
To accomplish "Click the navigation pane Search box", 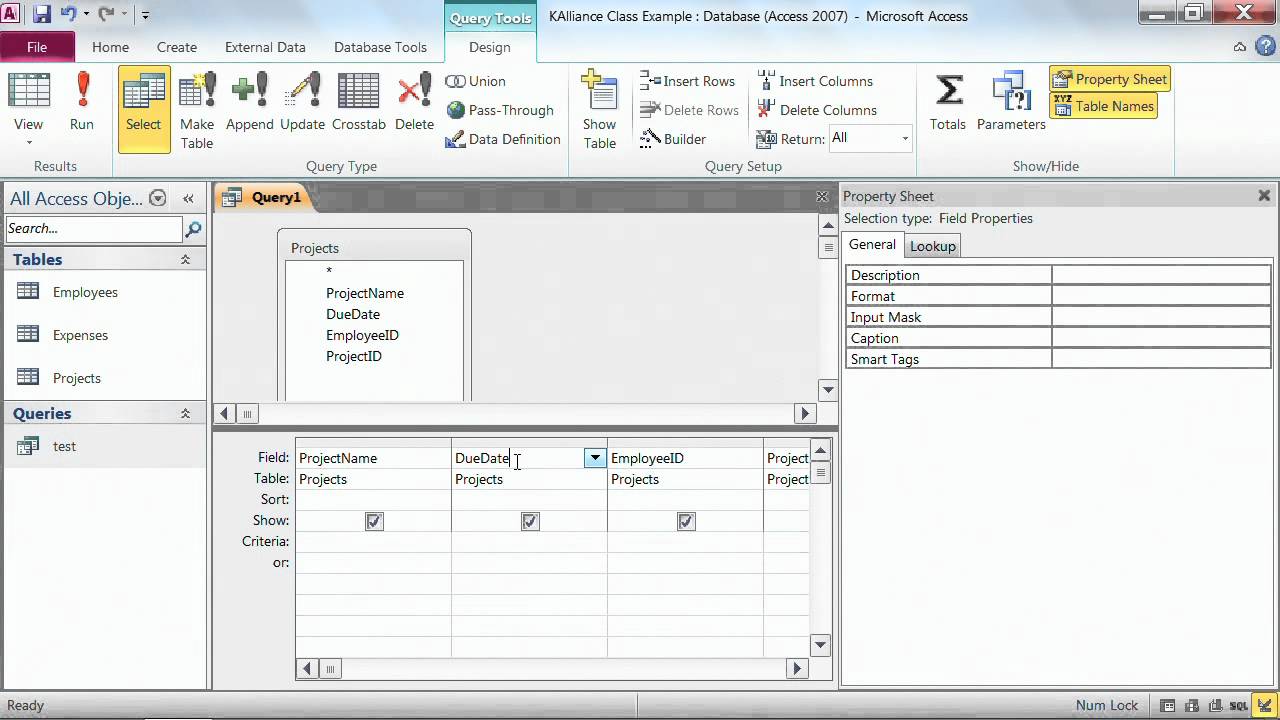I will 94,229.
